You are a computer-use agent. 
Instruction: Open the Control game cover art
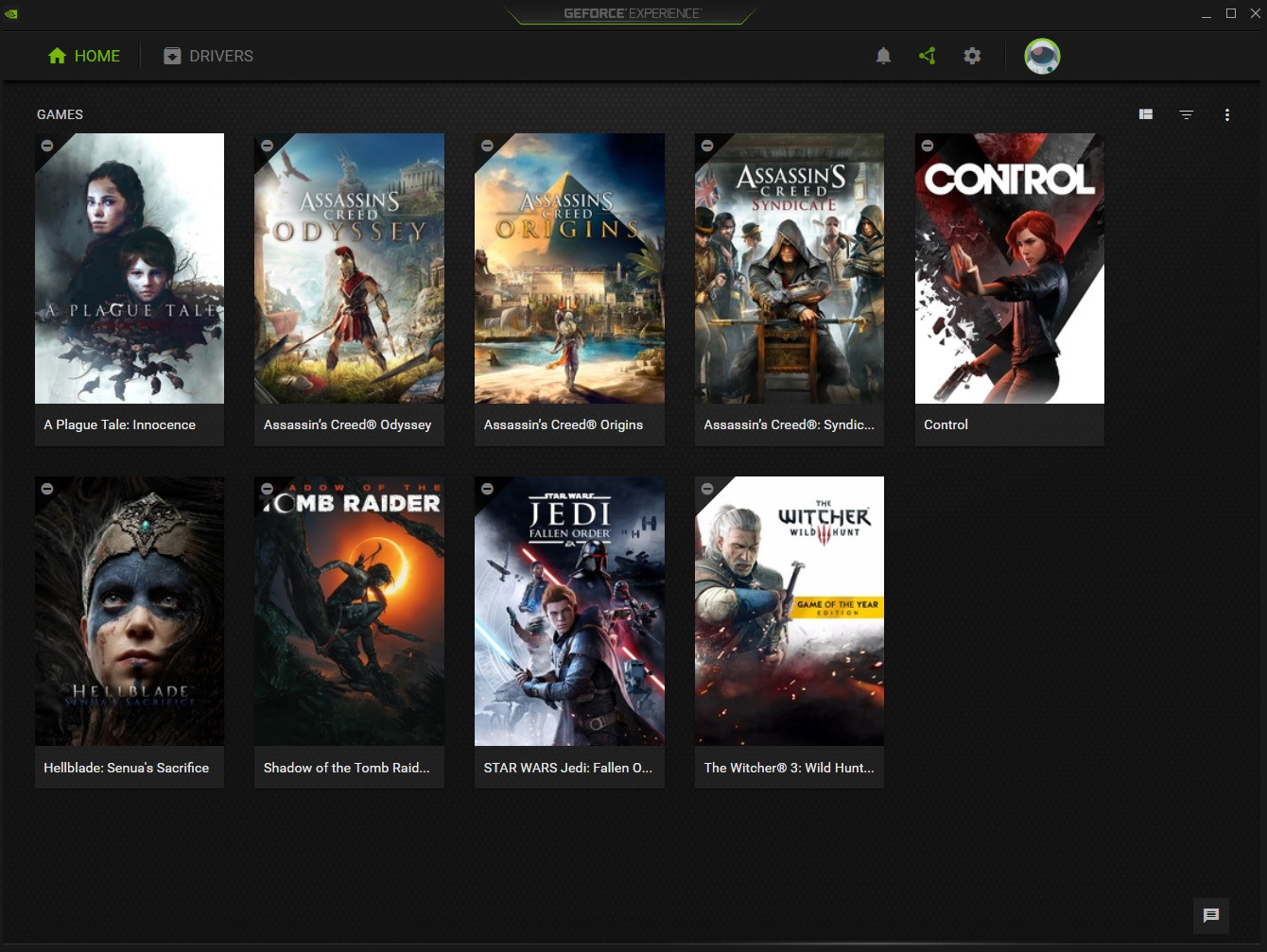[x=1010, y=268]
